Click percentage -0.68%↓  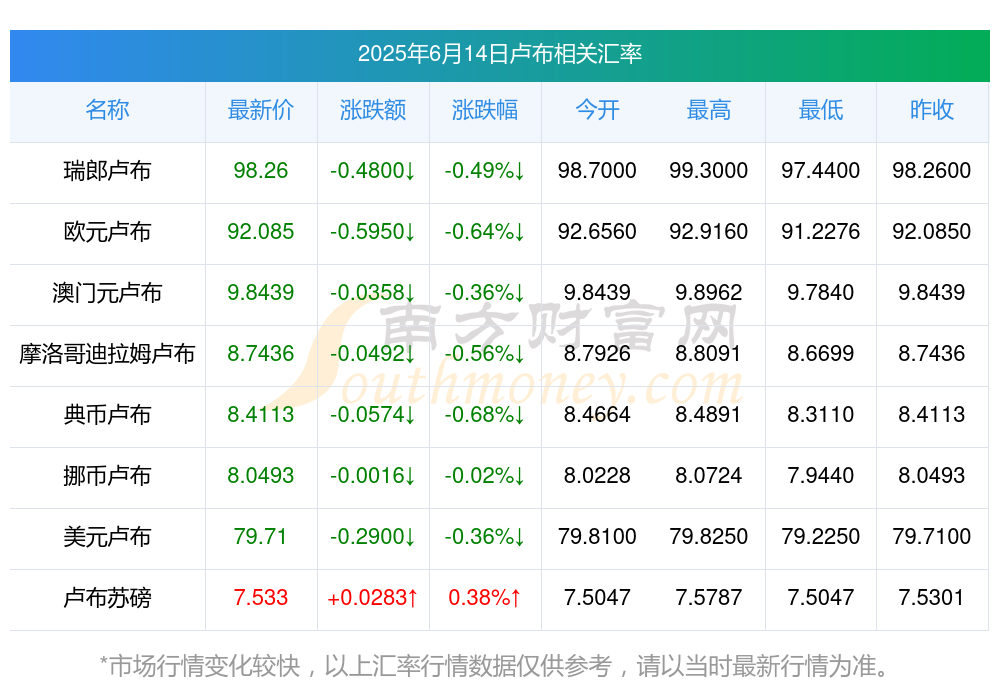click(485, 415)
